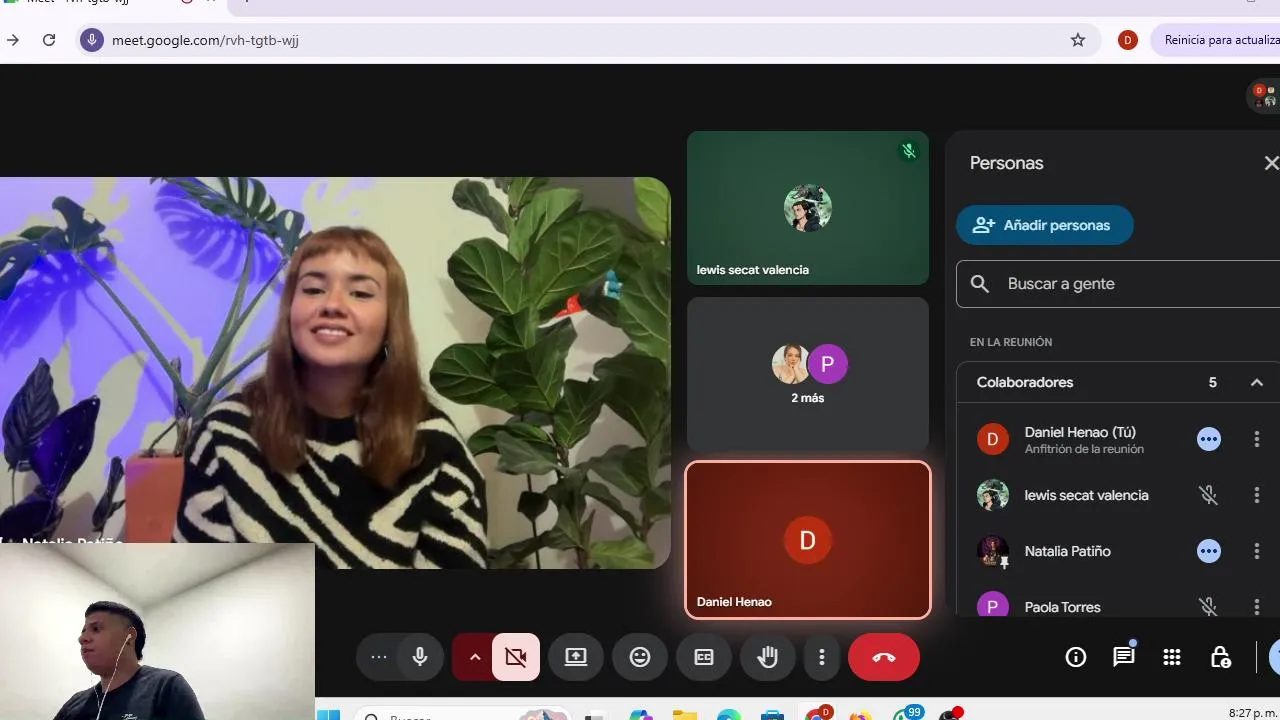Screen dimensions: 1280x720
Task: Click the address bar URL meet.google.com/rvh-tgtb-wjj
Action: (x=205, y=40)
